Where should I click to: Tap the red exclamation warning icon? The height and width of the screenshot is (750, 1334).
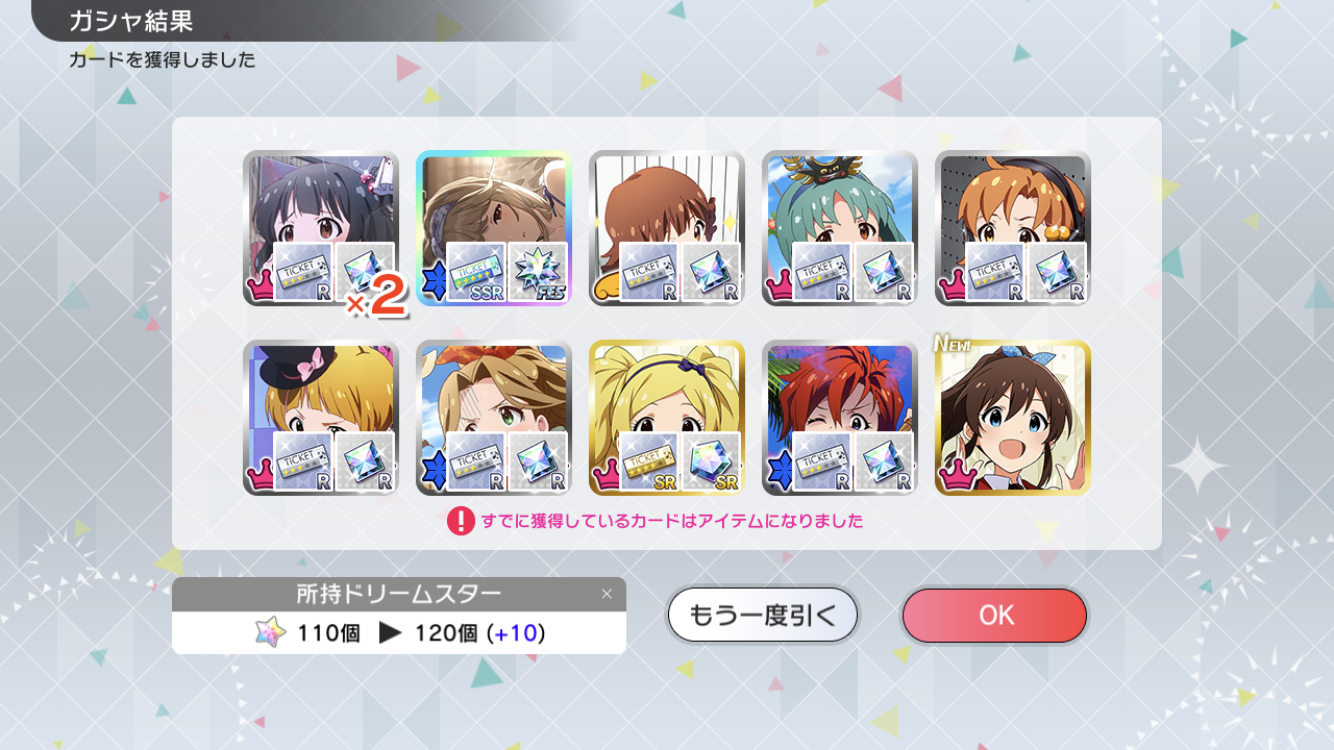[460, 521]
